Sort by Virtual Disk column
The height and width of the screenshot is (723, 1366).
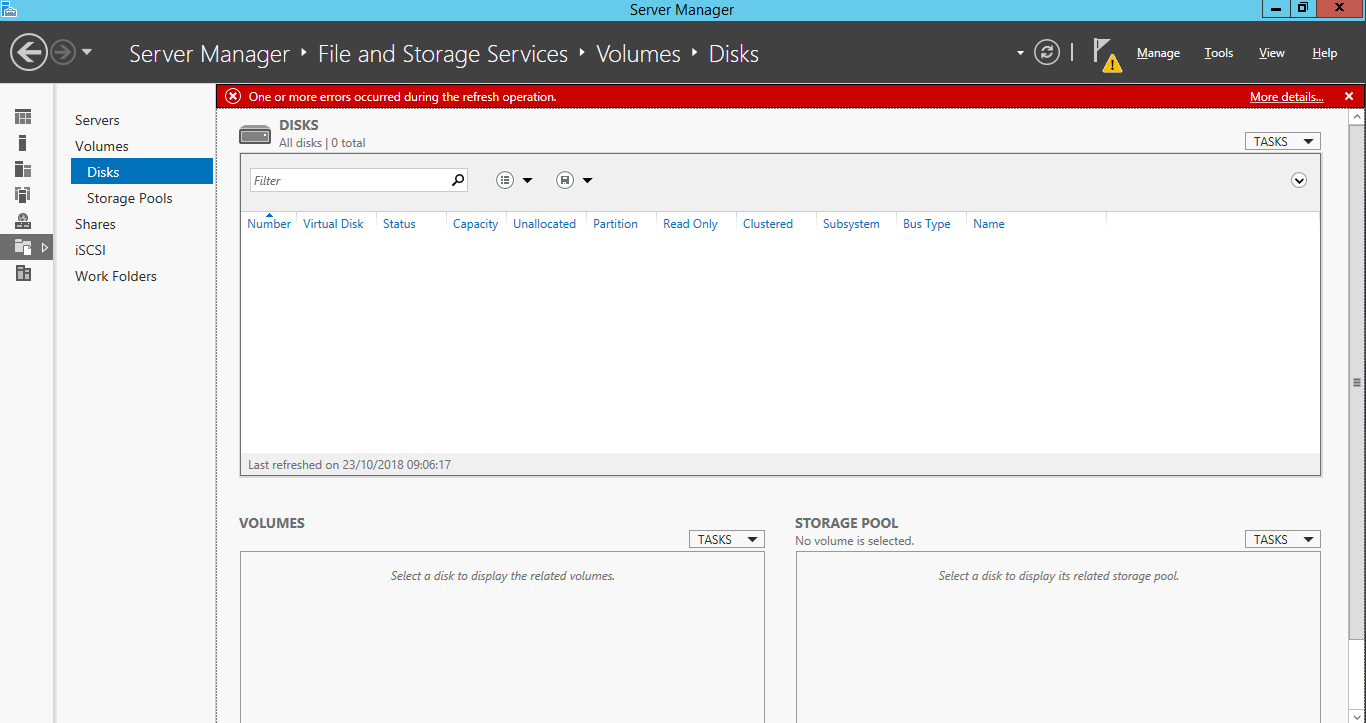(333, 224)
